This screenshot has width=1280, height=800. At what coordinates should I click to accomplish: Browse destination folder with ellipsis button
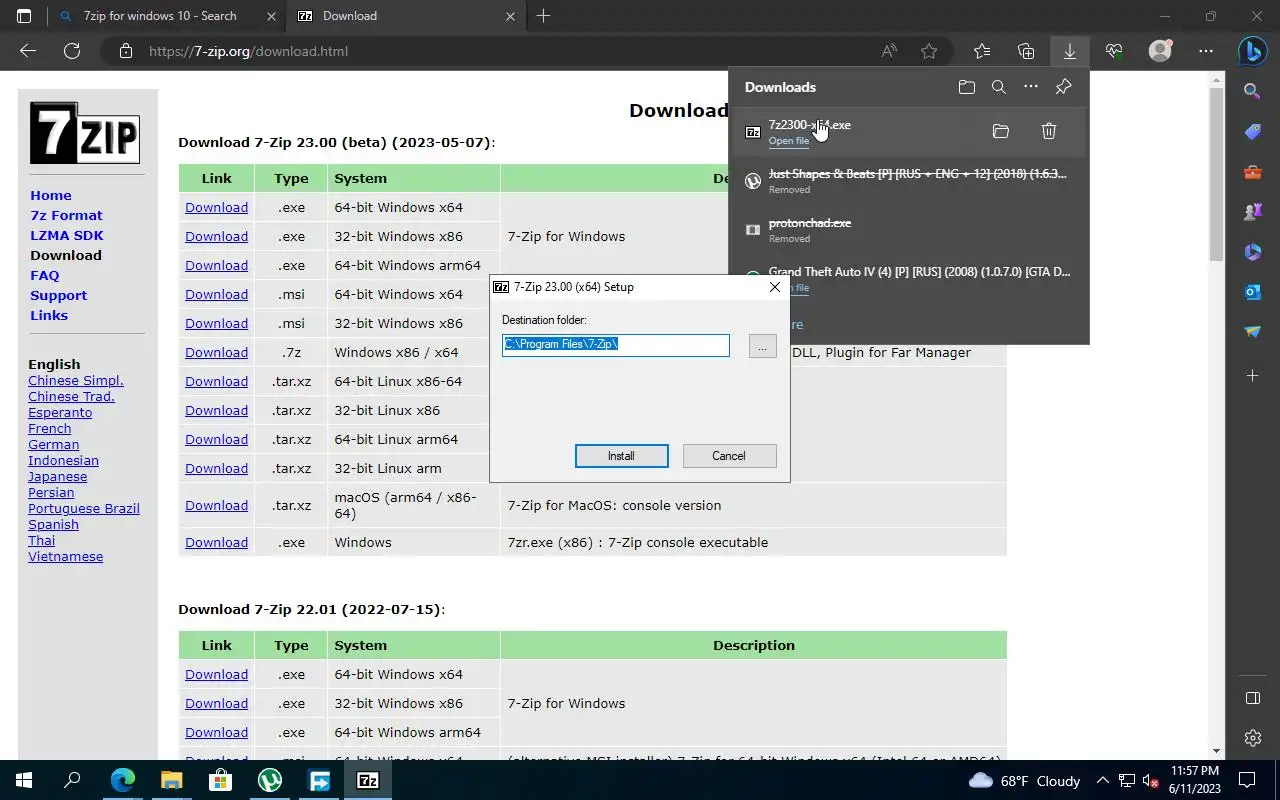point(762,346)
